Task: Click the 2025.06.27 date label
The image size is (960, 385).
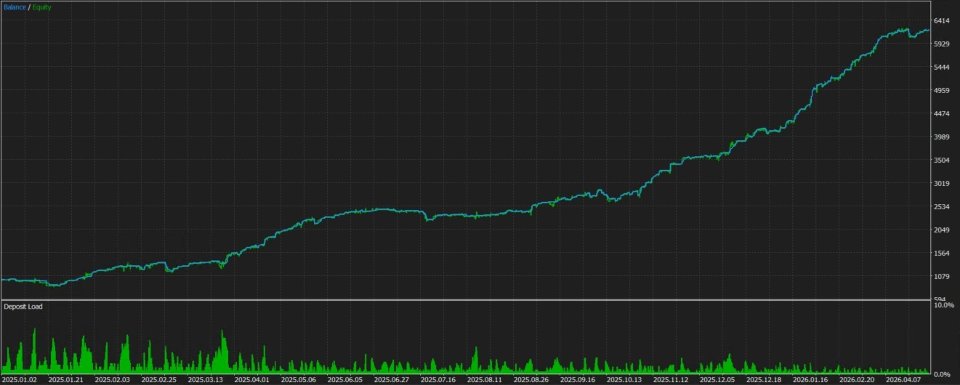Action: coord(392,380)
